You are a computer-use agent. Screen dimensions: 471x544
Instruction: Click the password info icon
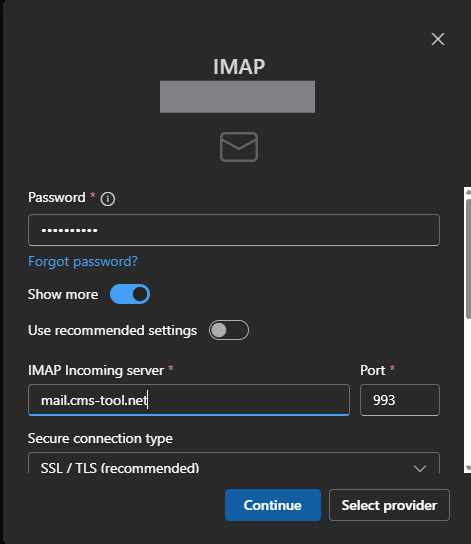pyautogui.click(x=108, y=199)
